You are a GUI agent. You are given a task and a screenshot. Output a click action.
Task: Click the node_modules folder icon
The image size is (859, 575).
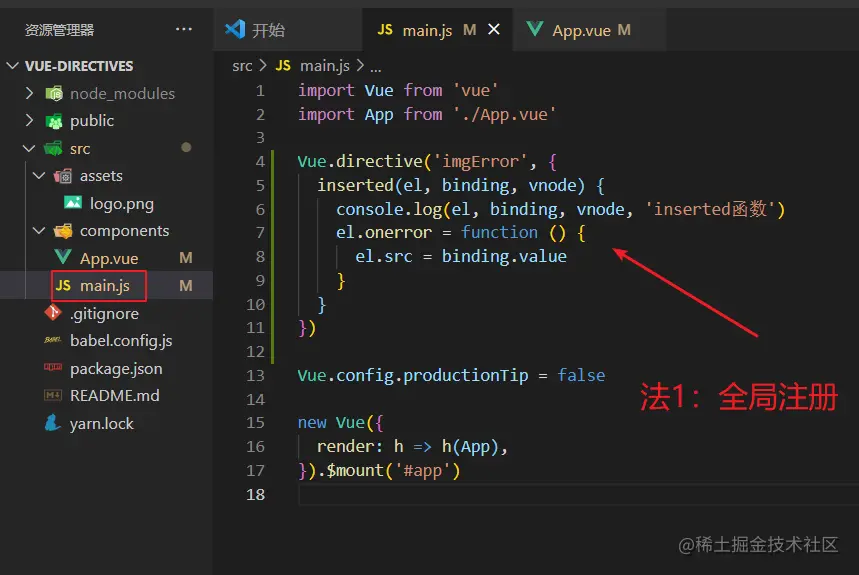click(54, 94)
